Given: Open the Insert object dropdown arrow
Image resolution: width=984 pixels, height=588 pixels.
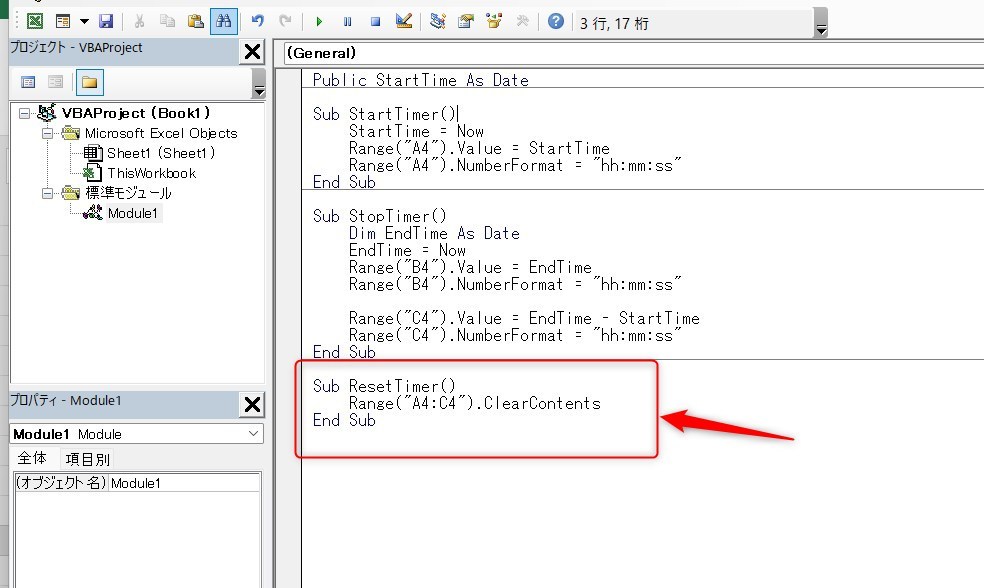Looking at the screenshot, I should (x=84, y=21).
